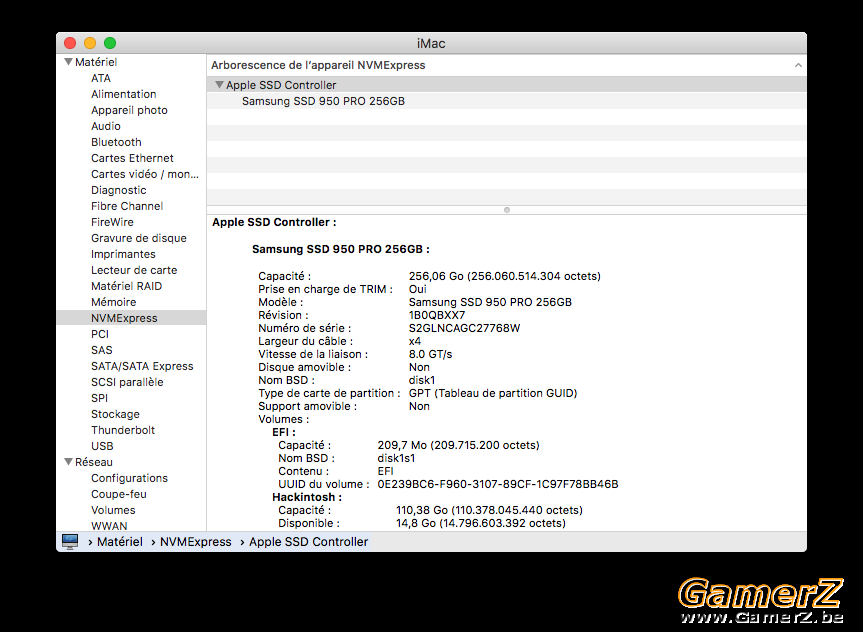Collapse the Réseau section triangle
The width and height of the screenshot is (863, 632).
[69, 461]
